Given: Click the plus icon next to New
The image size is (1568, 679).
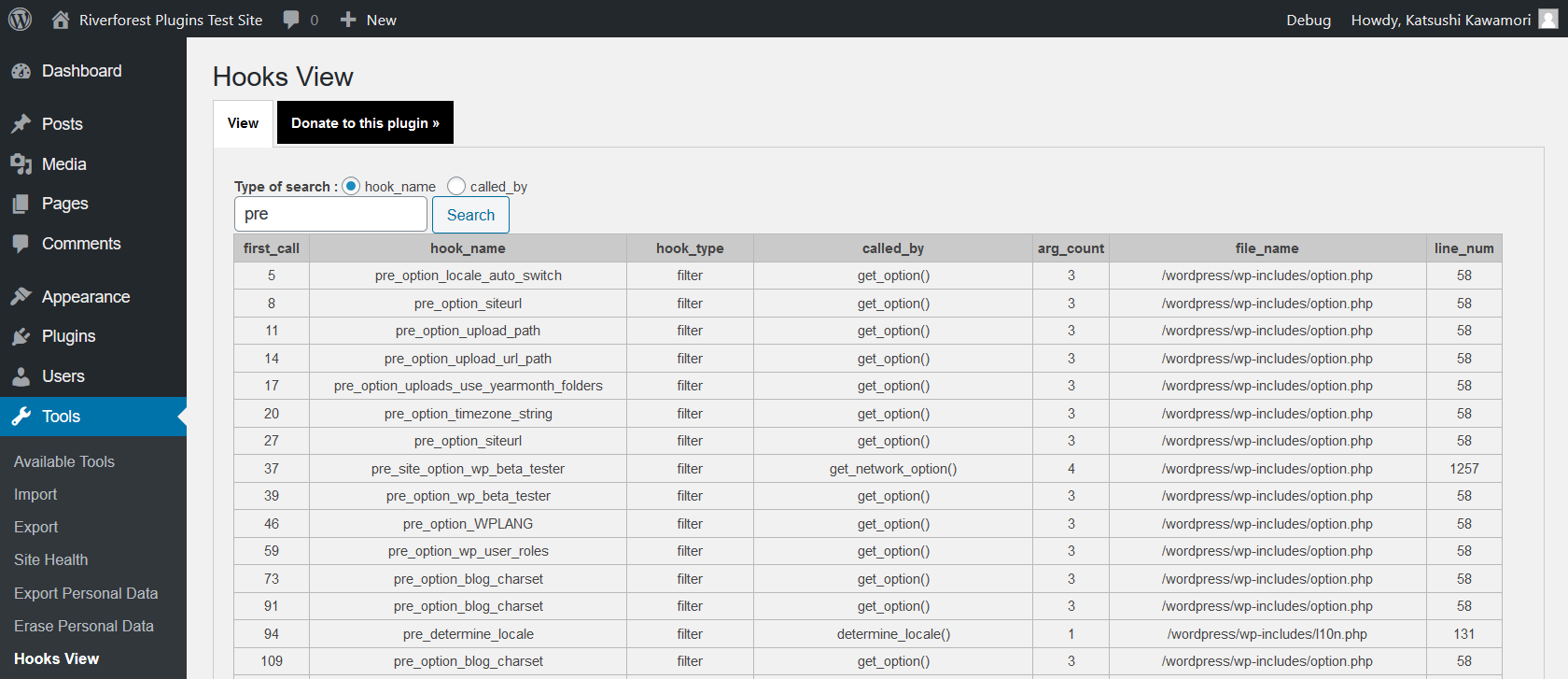Looking at the screenshot, I should [x=348, y=20].
